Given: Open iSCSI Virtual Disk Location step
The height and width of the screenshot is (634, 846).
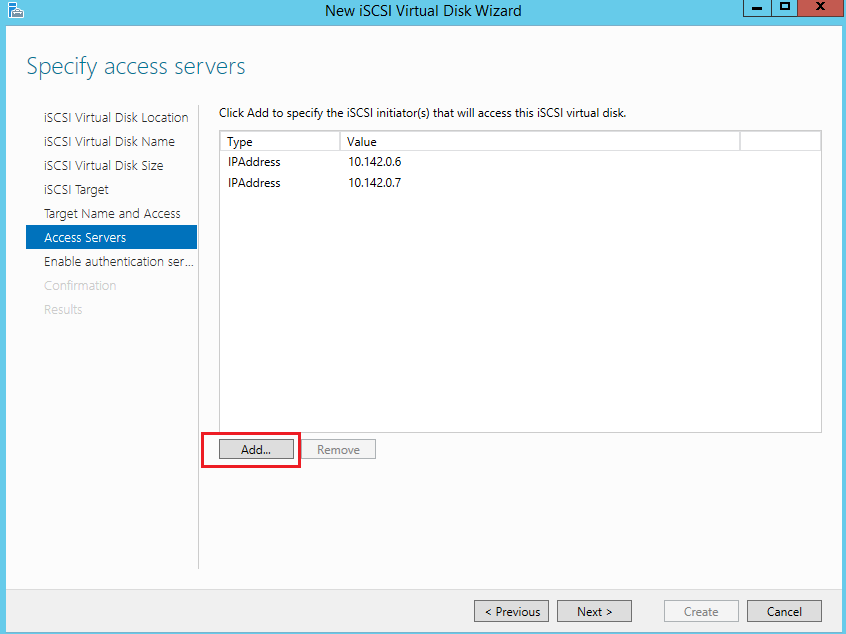Looking at the screenshot, I should tap(116, 118).
